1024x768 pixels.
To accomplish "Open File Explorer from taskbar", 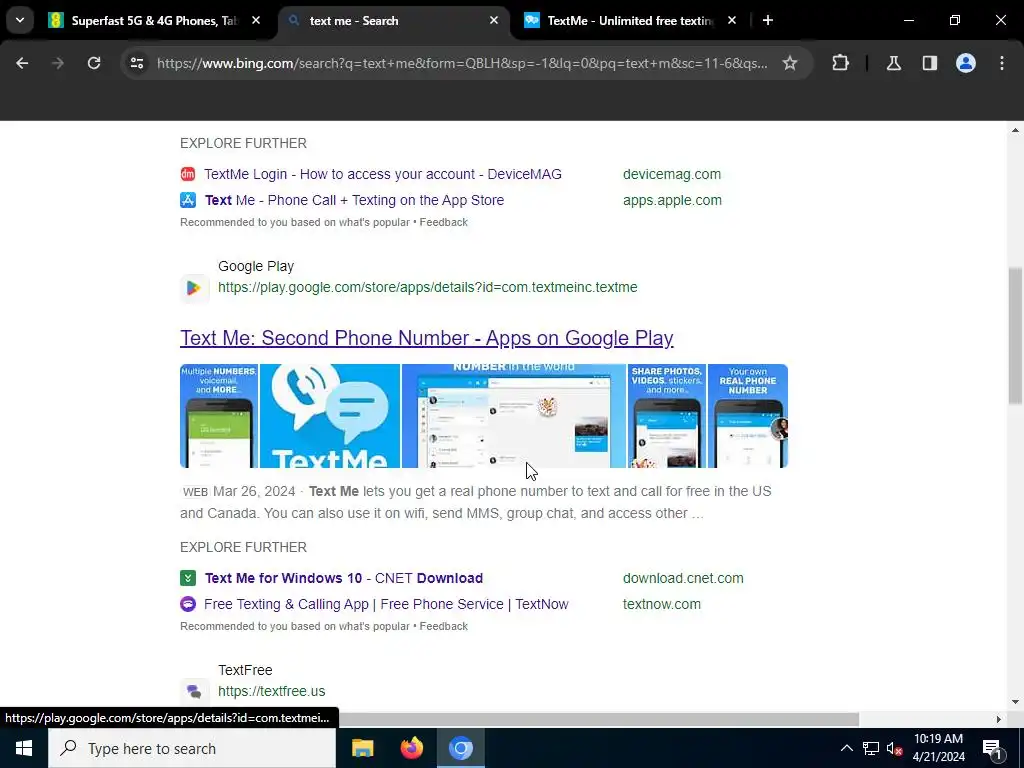I will (362, 748).
